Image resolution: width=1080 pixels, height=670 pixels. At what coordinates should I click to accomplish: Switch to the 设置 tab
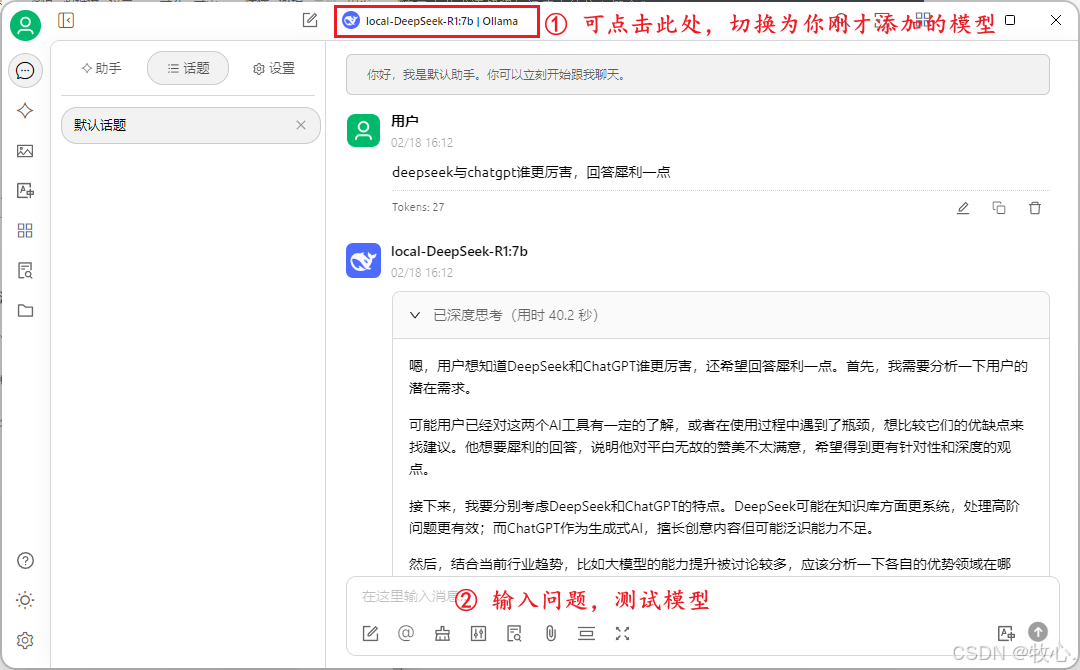coord(274,68)
